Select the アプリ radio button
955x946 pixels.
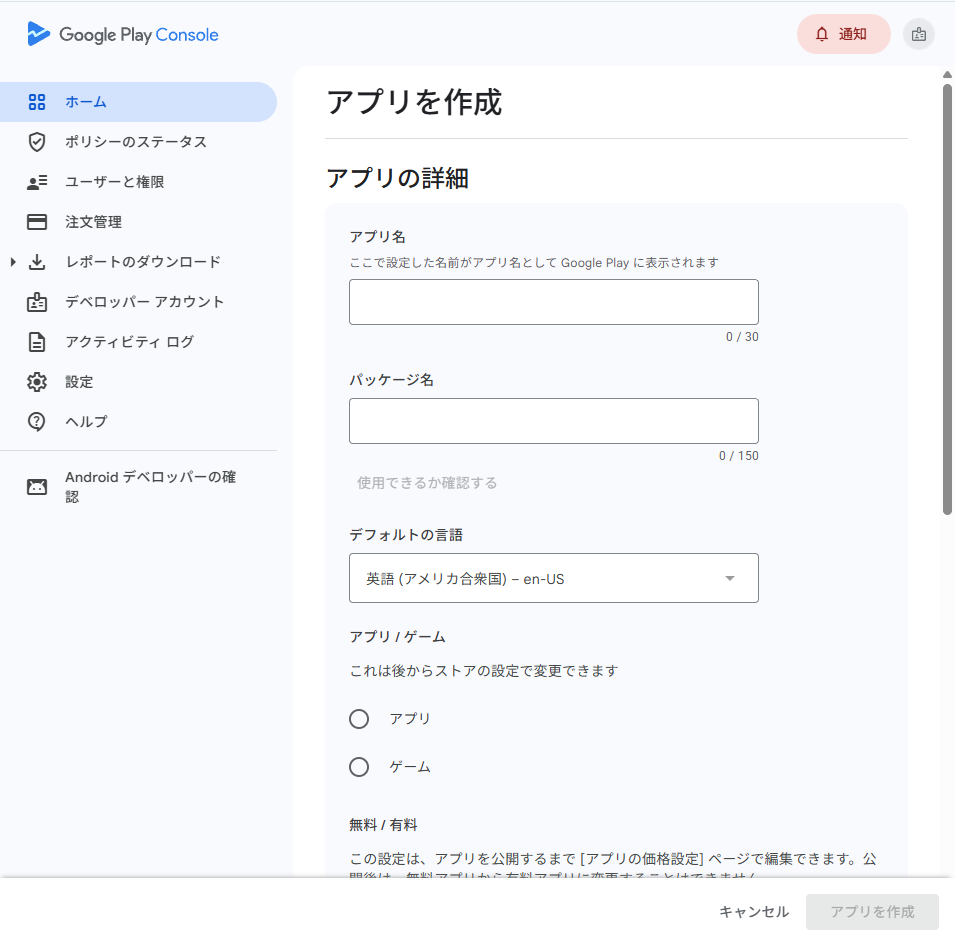(359, 719)
